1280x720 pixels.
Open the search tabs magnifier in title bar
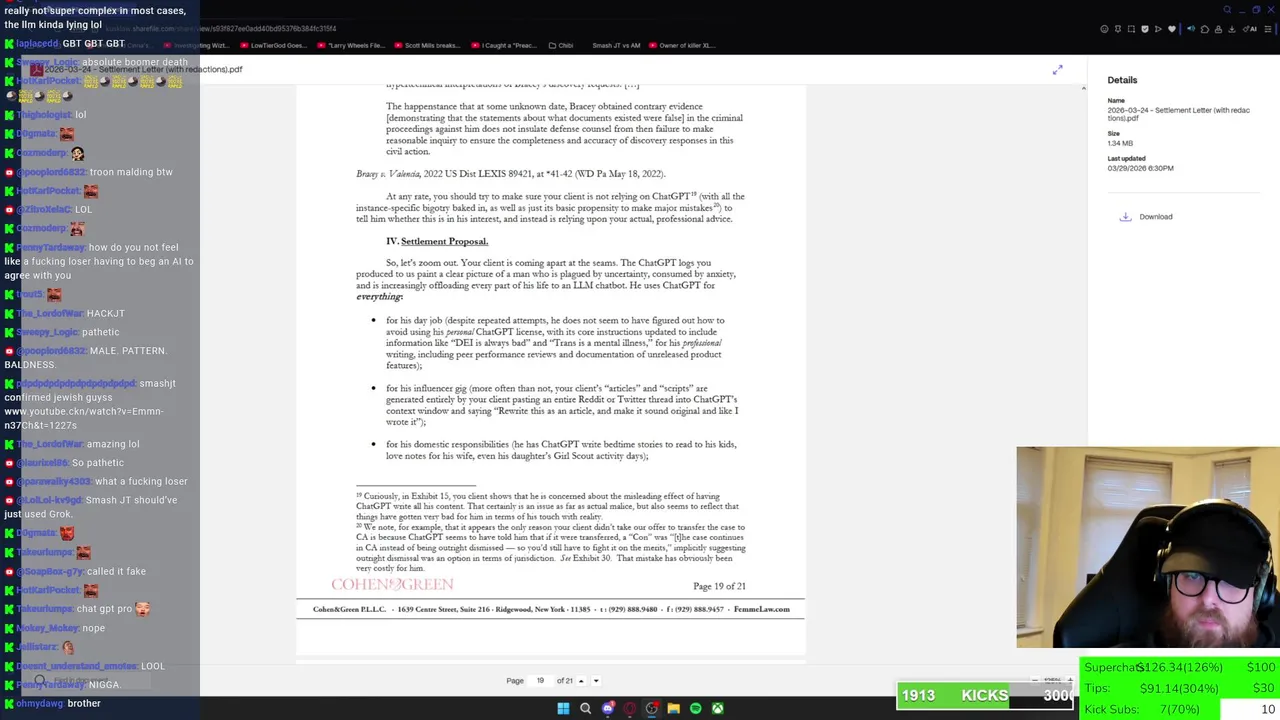tap(1227, 10)
